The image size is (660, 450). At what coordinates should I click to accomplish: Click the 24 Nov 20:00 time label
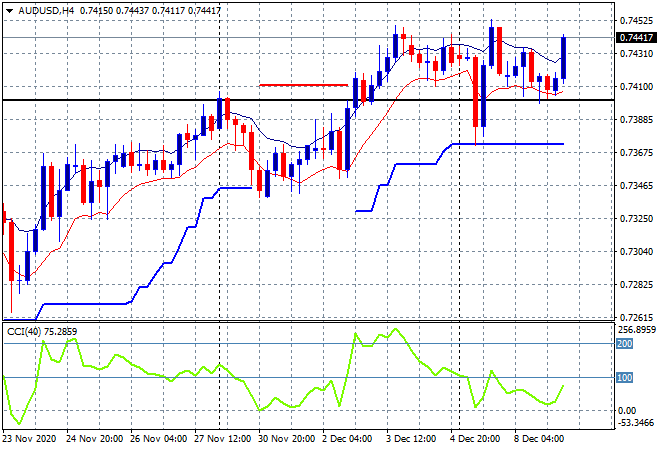tap(95, 439)
